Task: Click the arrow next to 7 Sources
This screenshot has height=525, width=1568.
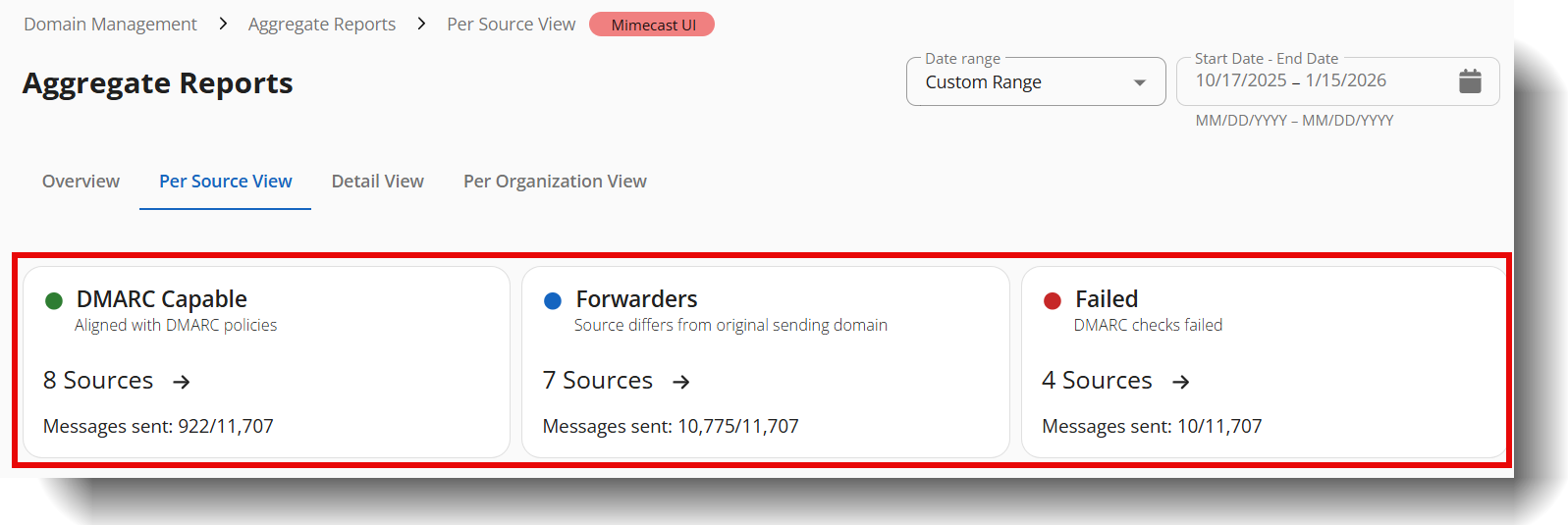Action: click(681, 382)
